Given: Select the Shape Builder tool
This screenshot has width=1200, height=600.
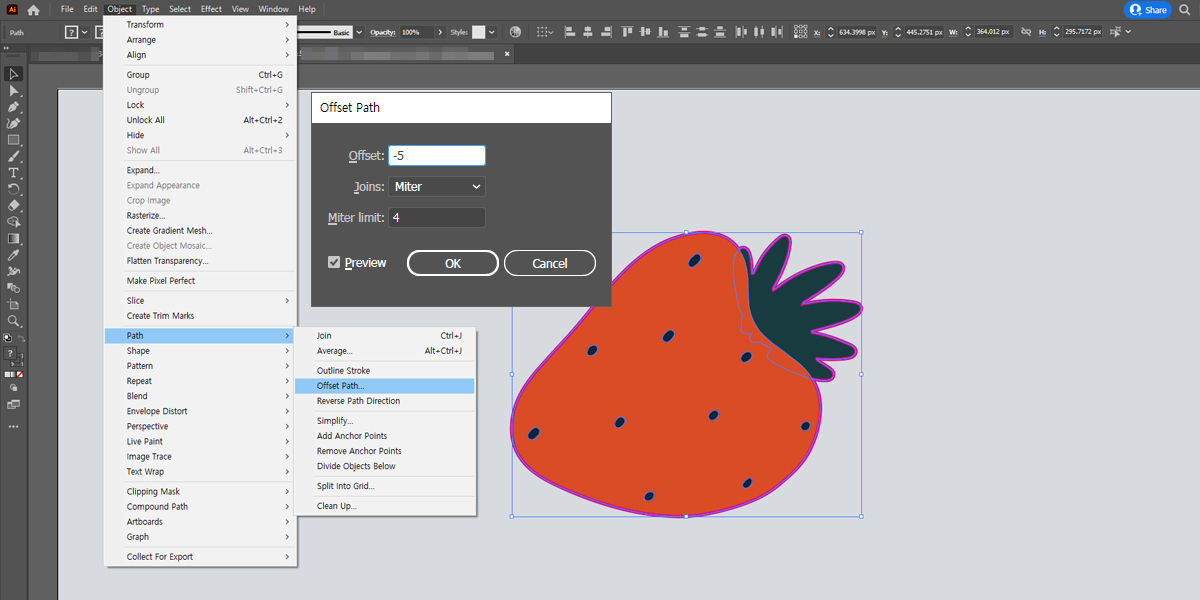Looking at the screenshot, I should point(14,221).
